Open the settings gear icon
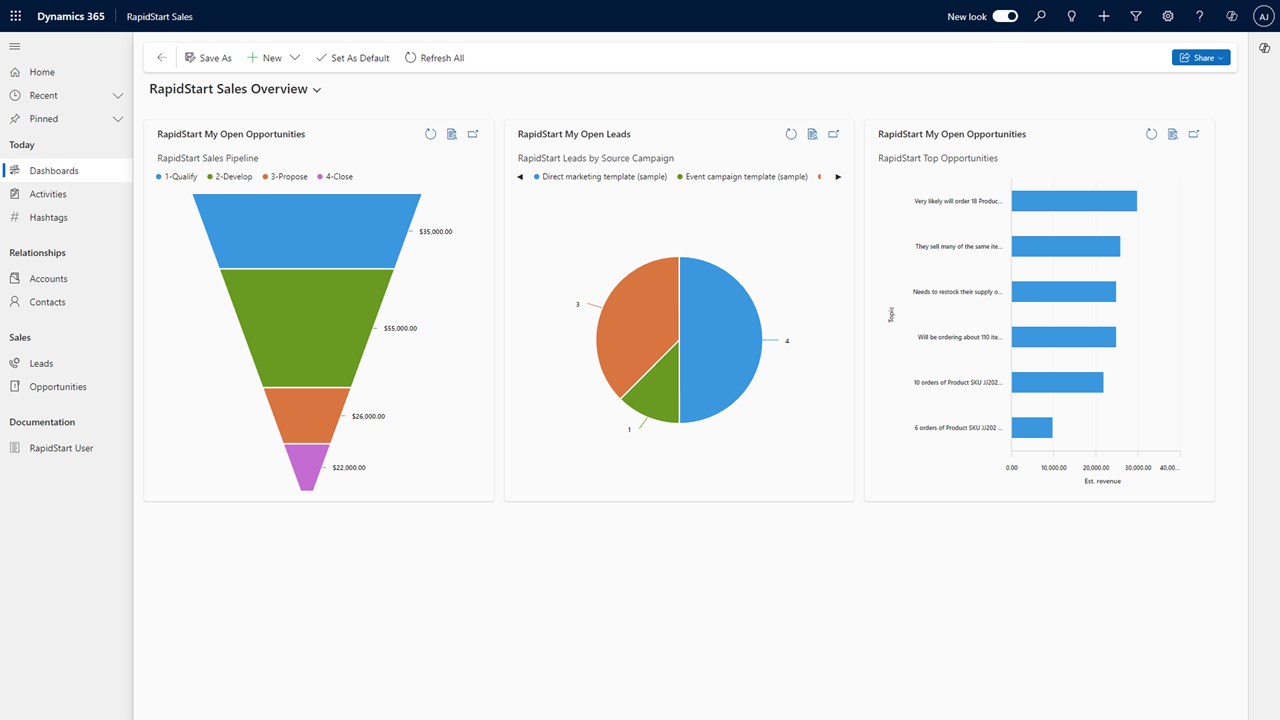Viewport: 1280px width, 720px height. (x=1168, y=16)
